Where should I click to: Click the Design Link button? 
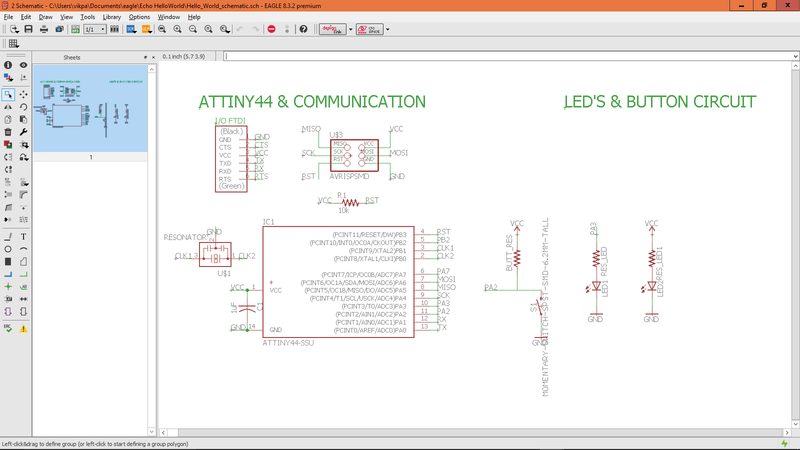(333, 29)
